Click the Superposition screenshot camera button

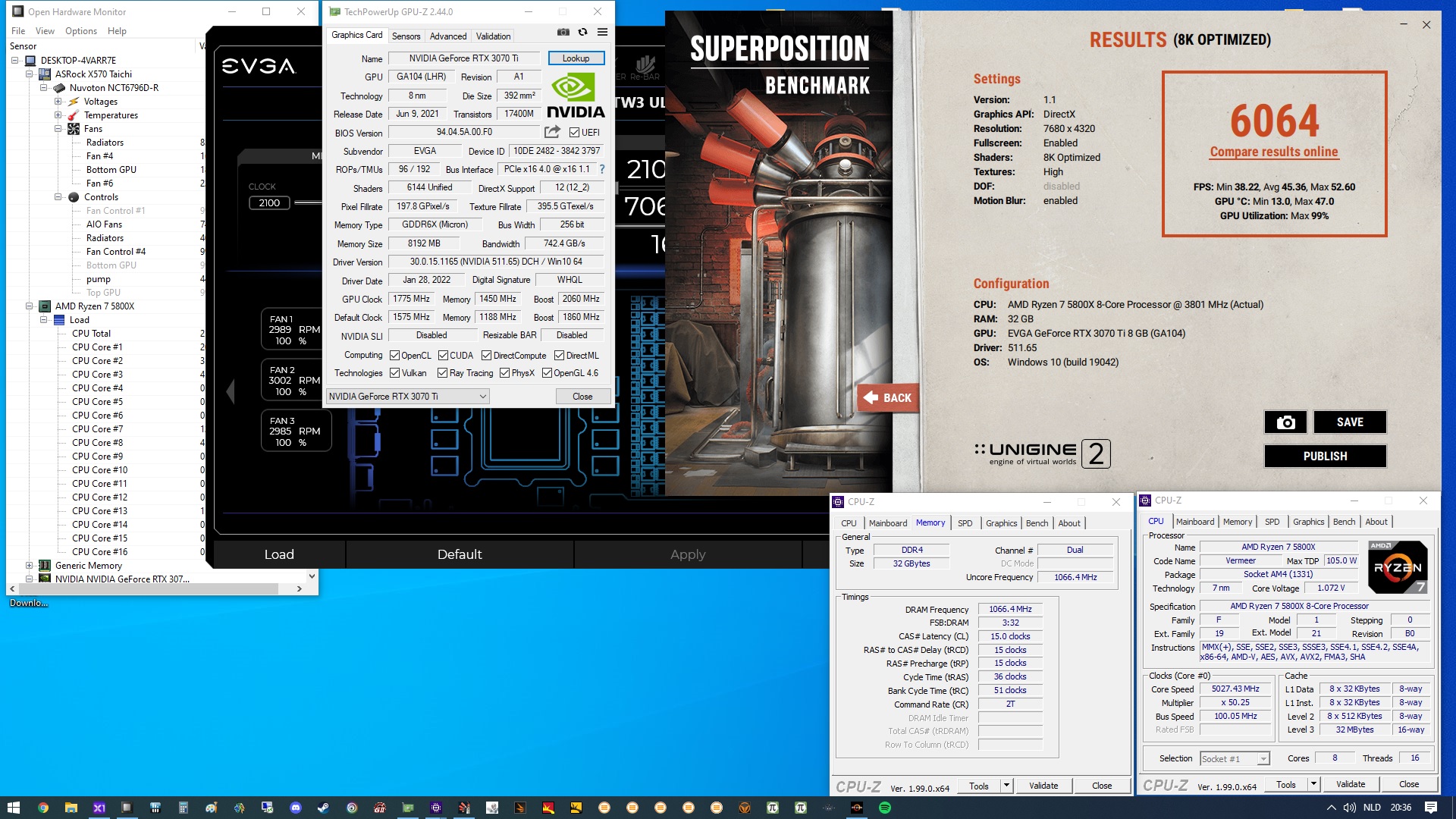[x=1285, y=422]
